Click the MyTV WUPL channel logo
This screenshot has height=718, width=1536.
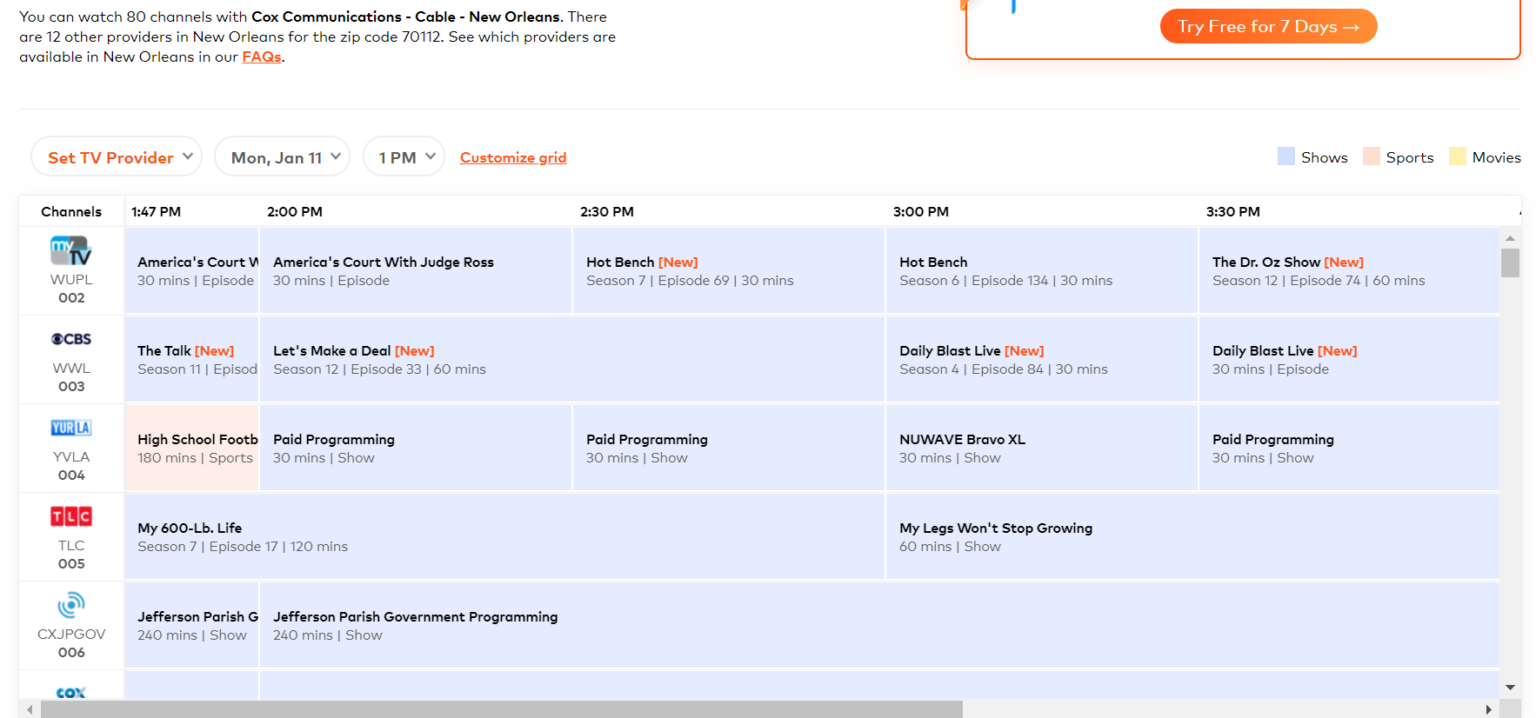(x=71, y=250)
